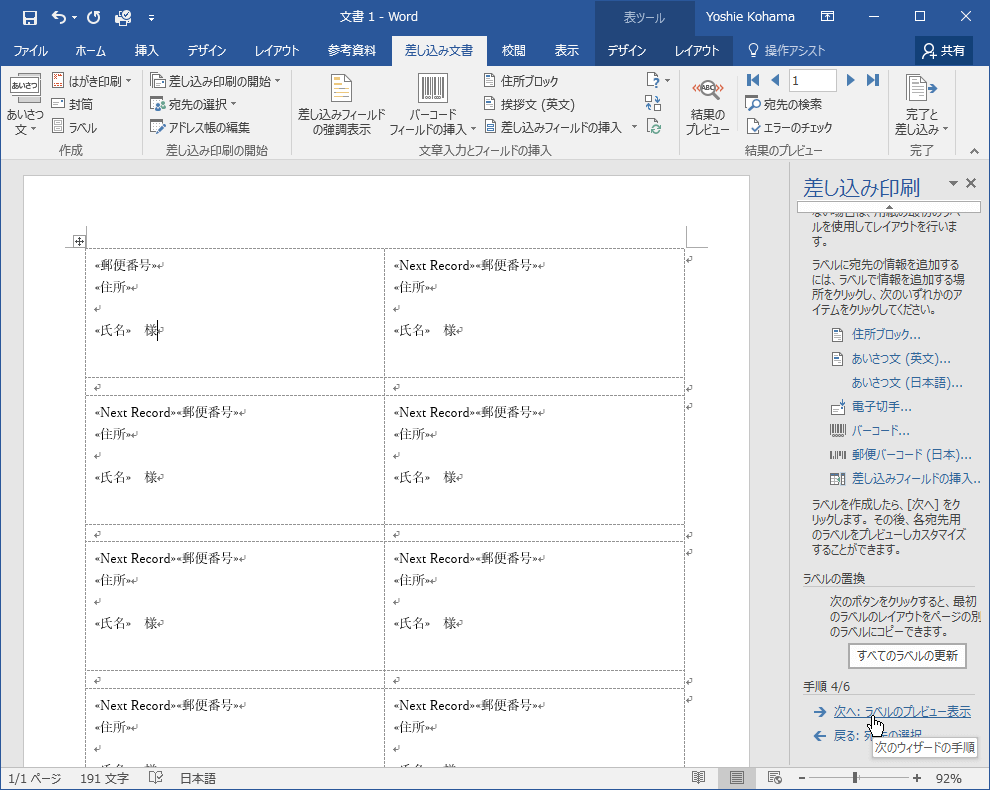Click the Redo/Repeat icon

(93, 17)
